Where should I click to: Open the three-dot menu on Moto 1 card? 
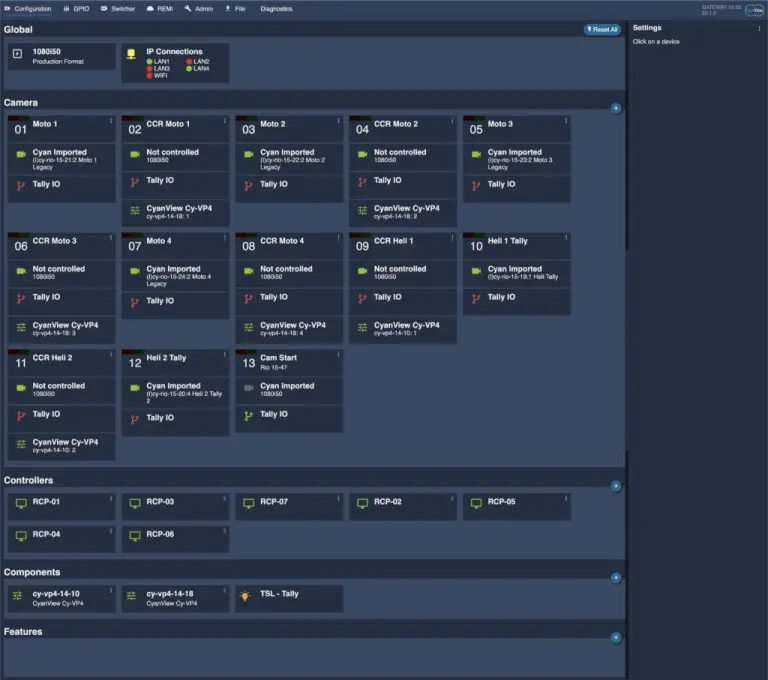point(111,121)
